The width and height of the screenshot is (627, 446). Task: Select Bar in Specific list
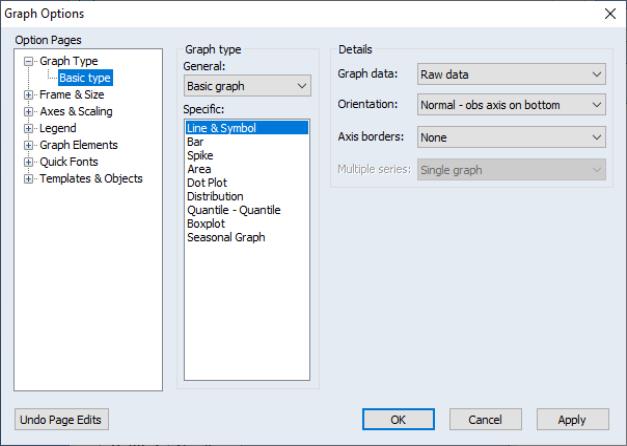(195, 142)
